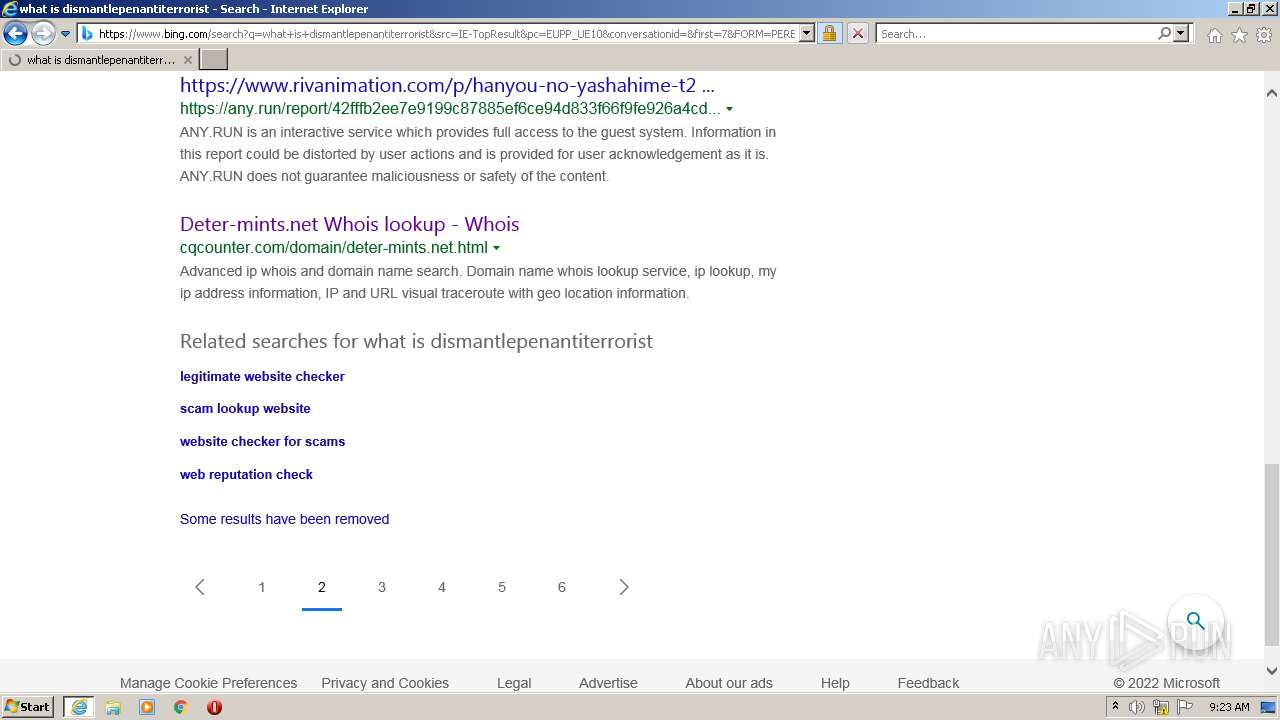The width and height of the screenshot is (1280, 720).
Task: Open Privacy and Cookies footer link
Action: 385,683
